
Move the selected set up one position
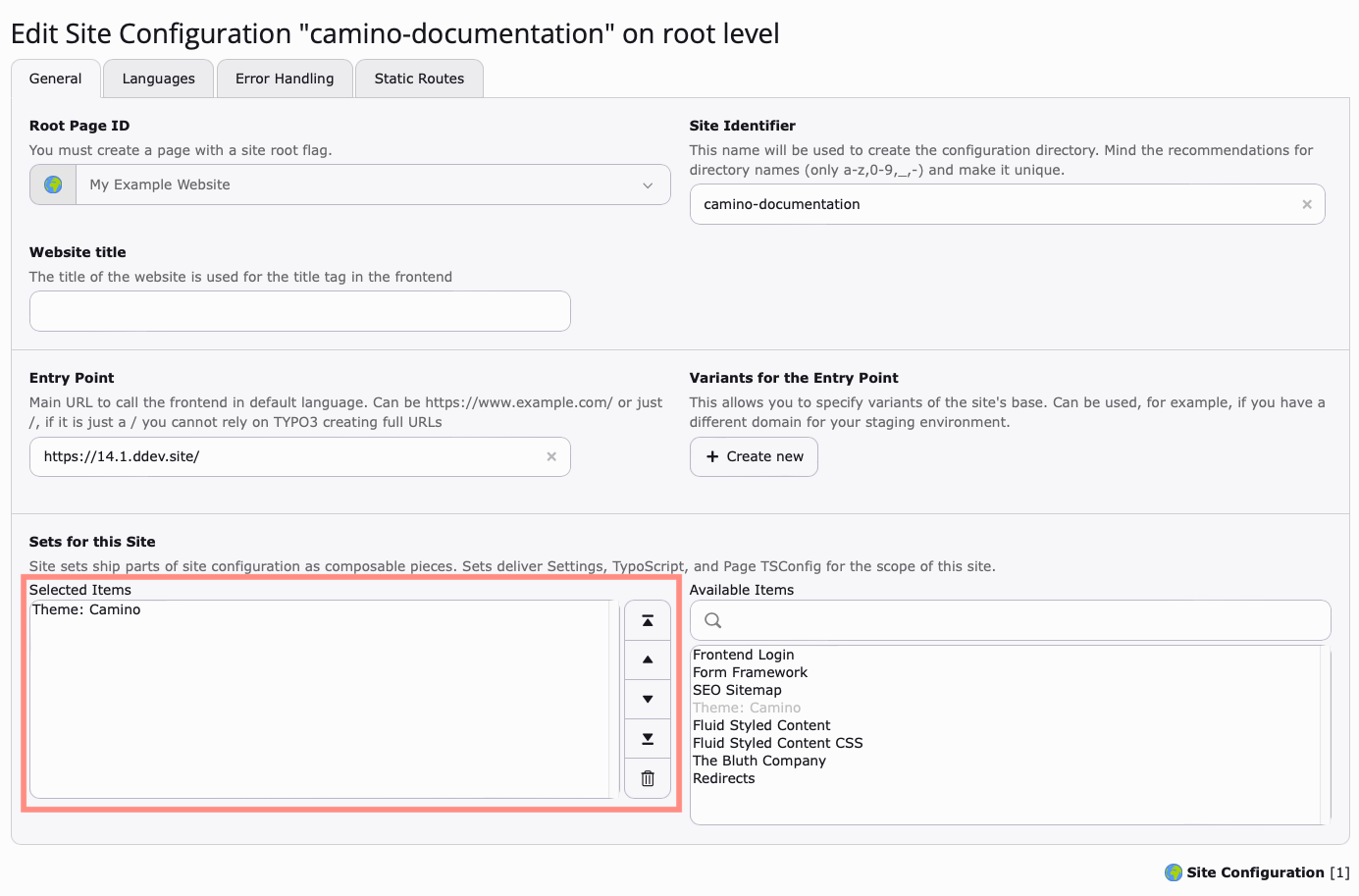[647, 659]
